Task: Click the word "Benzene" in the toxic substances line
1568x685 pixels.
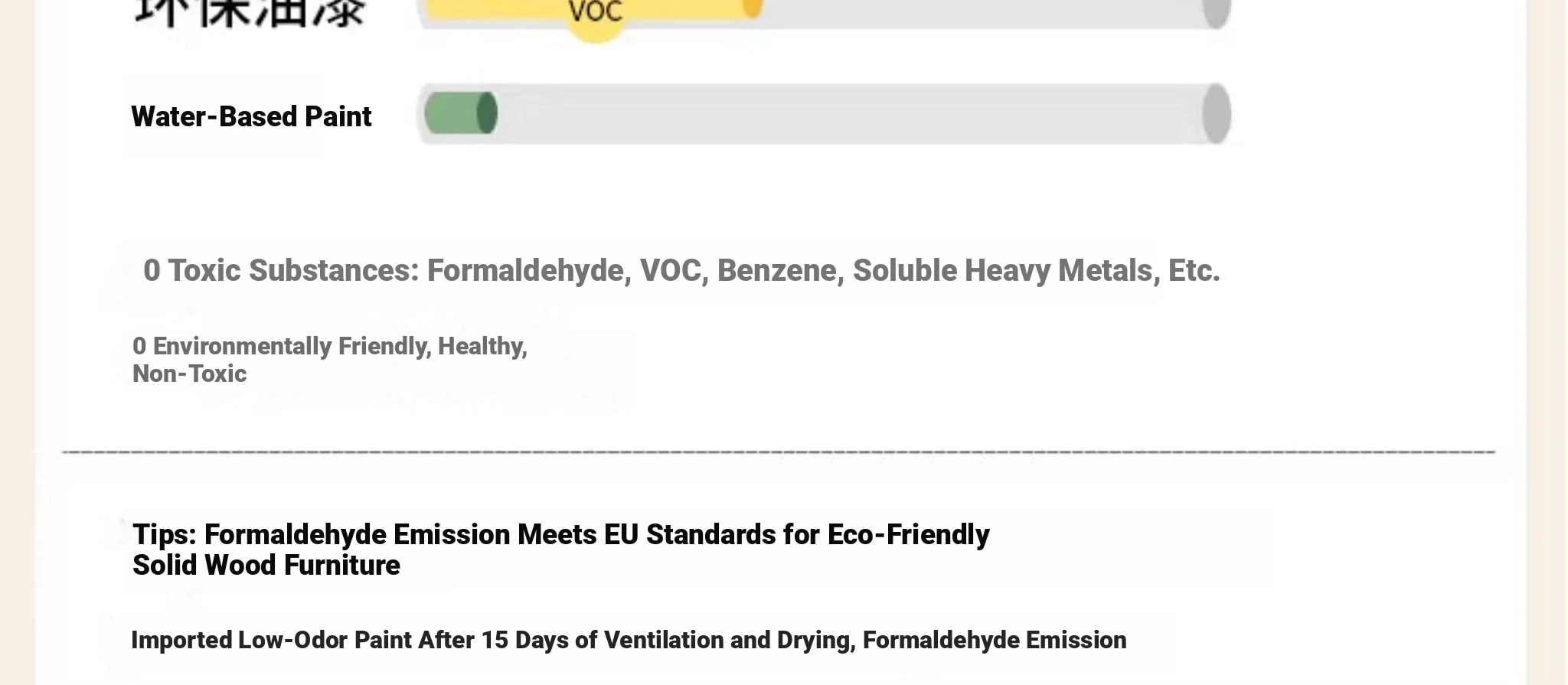Action: click(x=776, y=271)
